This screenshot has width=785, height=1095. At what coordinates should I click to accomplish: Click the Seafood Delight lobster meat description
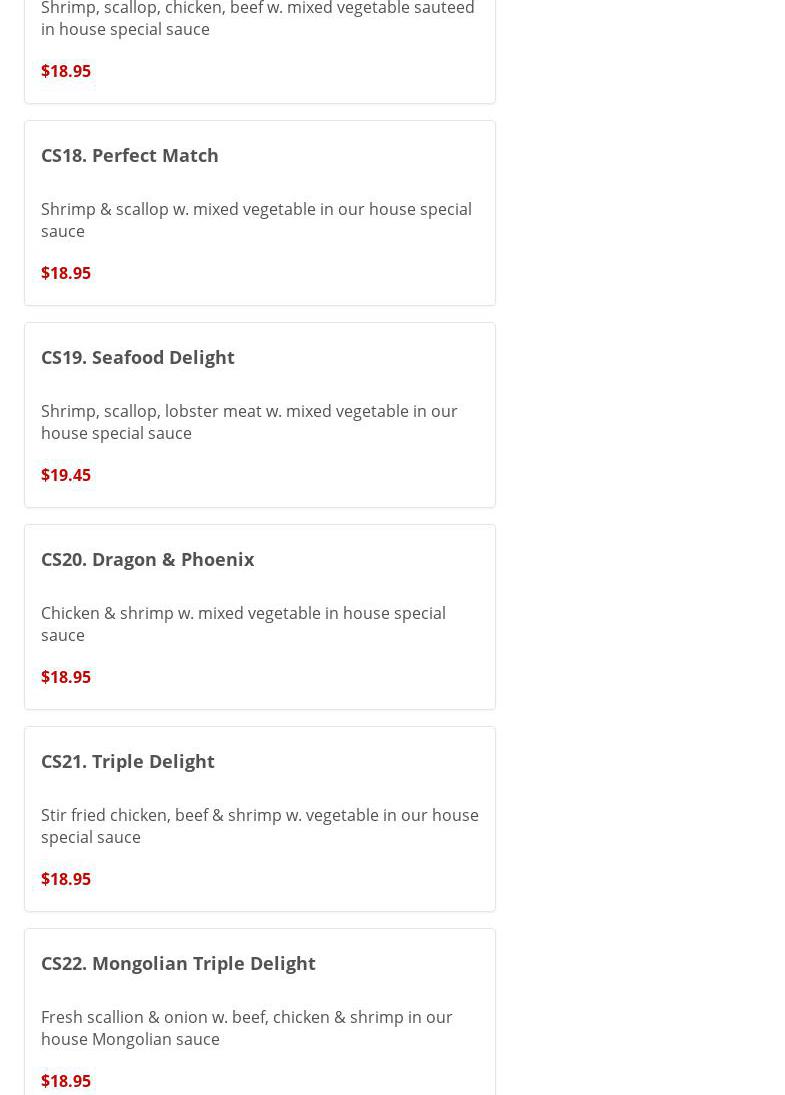249,422
